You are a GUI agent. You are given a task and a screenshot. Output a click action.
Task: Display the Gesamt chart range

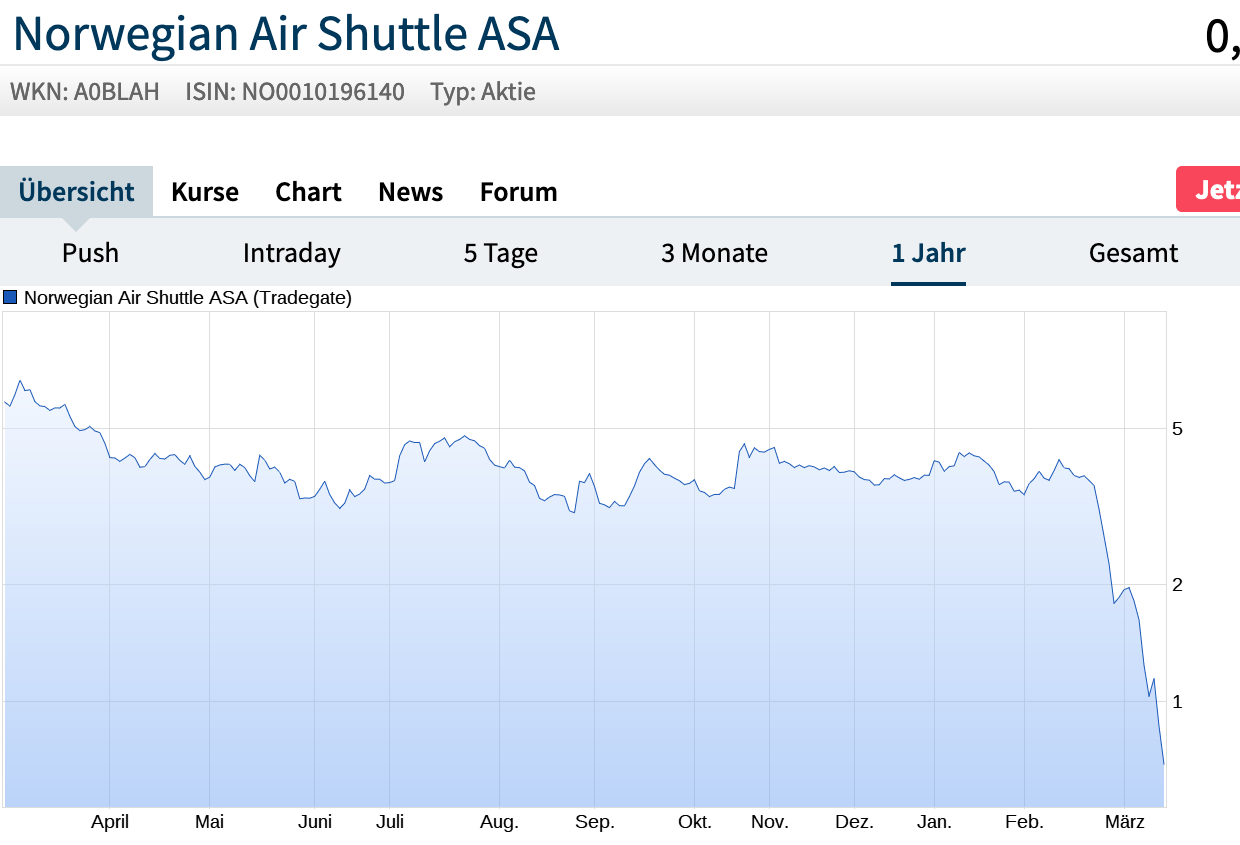coord(1133,253)
